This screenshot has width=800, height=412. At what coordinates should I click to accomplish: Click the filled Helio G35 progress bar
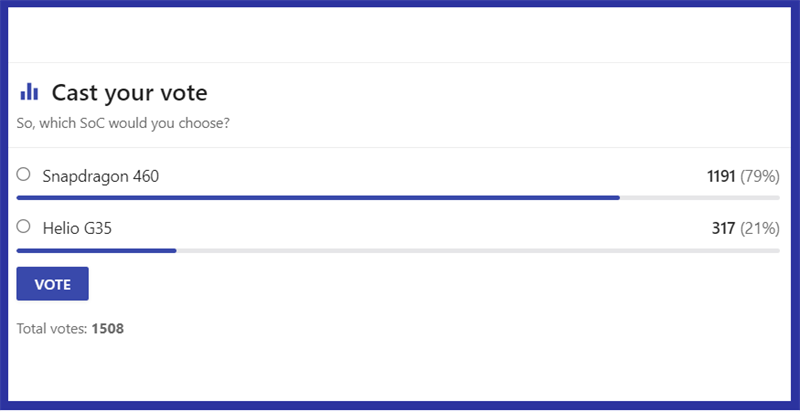click(96, 250)
